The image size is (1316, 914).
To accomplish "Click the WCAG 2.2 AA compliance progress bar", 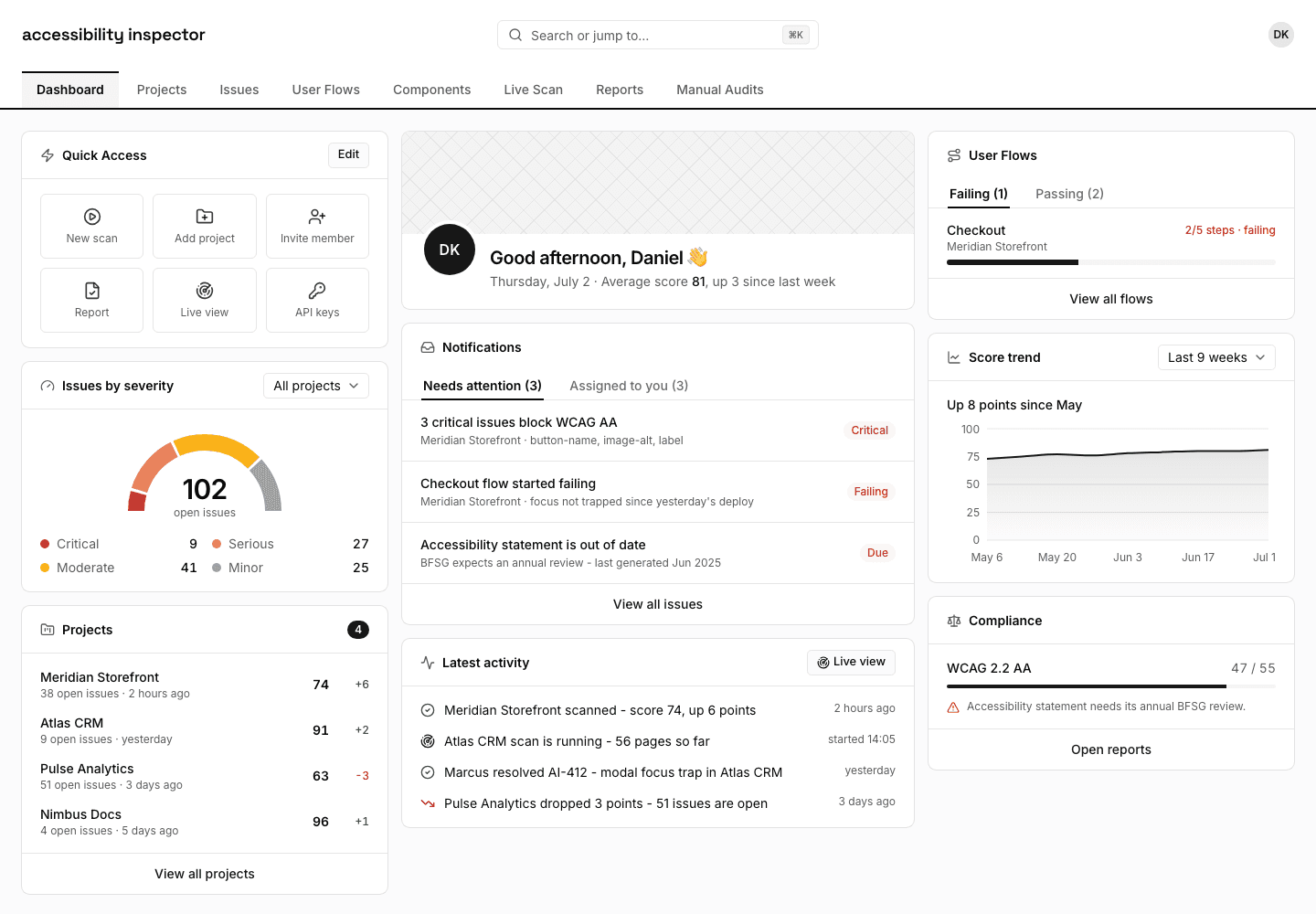I will [x=1111, y=686].
